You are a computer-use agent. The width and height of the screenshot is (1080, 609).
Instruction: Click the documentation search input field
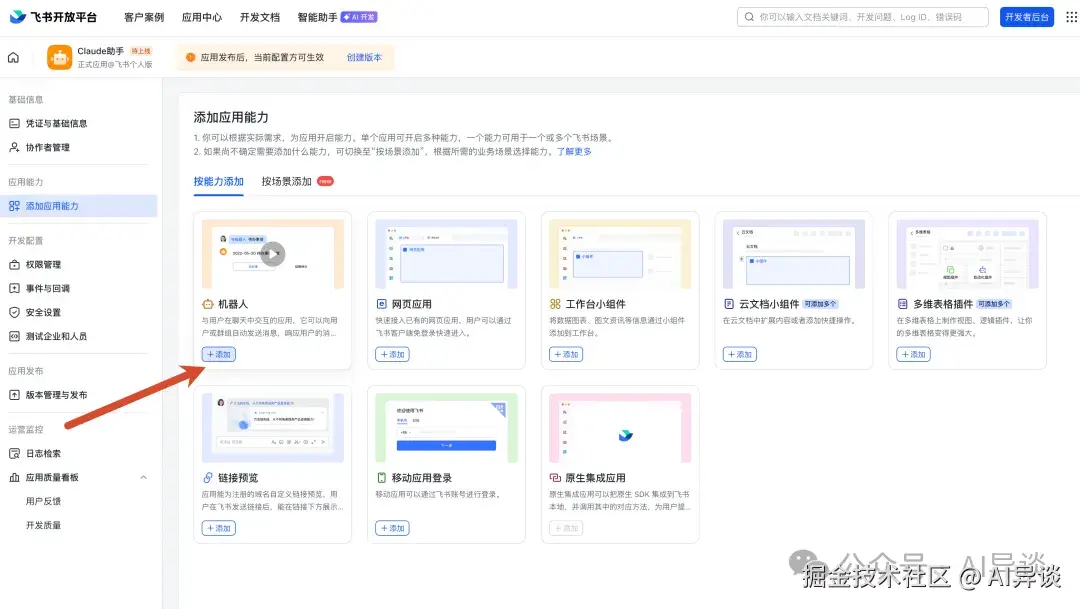tap(863, 17)
